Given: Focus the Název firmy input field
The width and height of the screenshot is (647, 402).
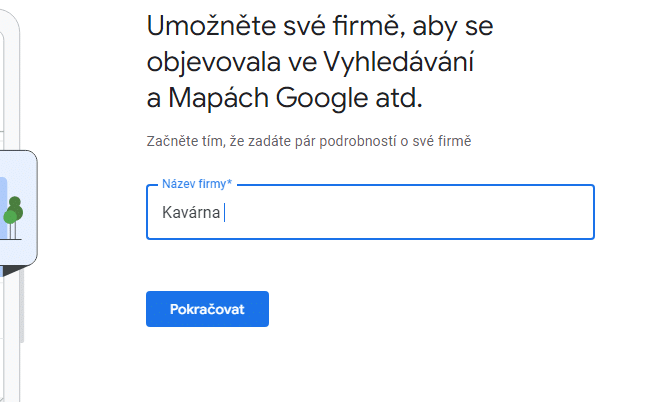Looking at the screenshot, I should [x=370, y=212].
